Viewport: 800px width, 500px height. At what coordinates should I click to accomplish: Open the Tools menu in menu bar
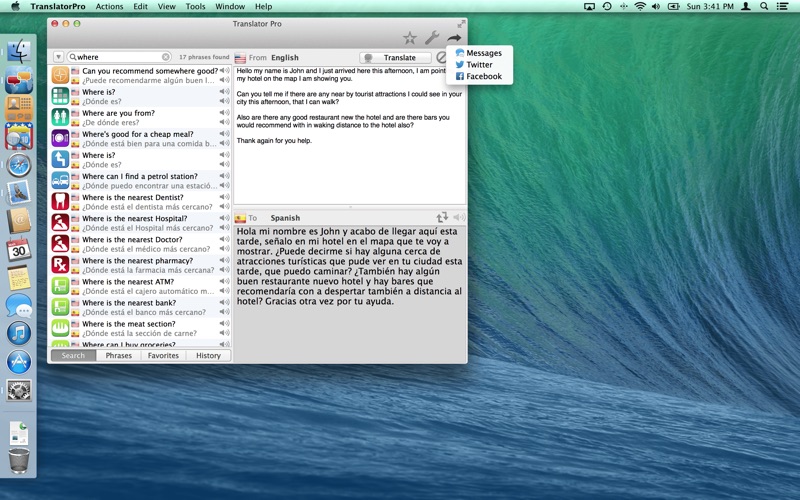196,6
